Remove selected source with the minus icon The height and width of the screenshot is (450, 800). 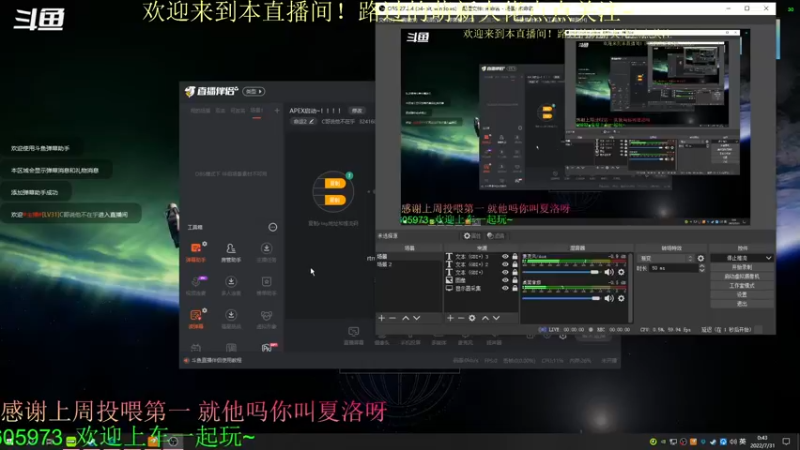click(461, 318)
